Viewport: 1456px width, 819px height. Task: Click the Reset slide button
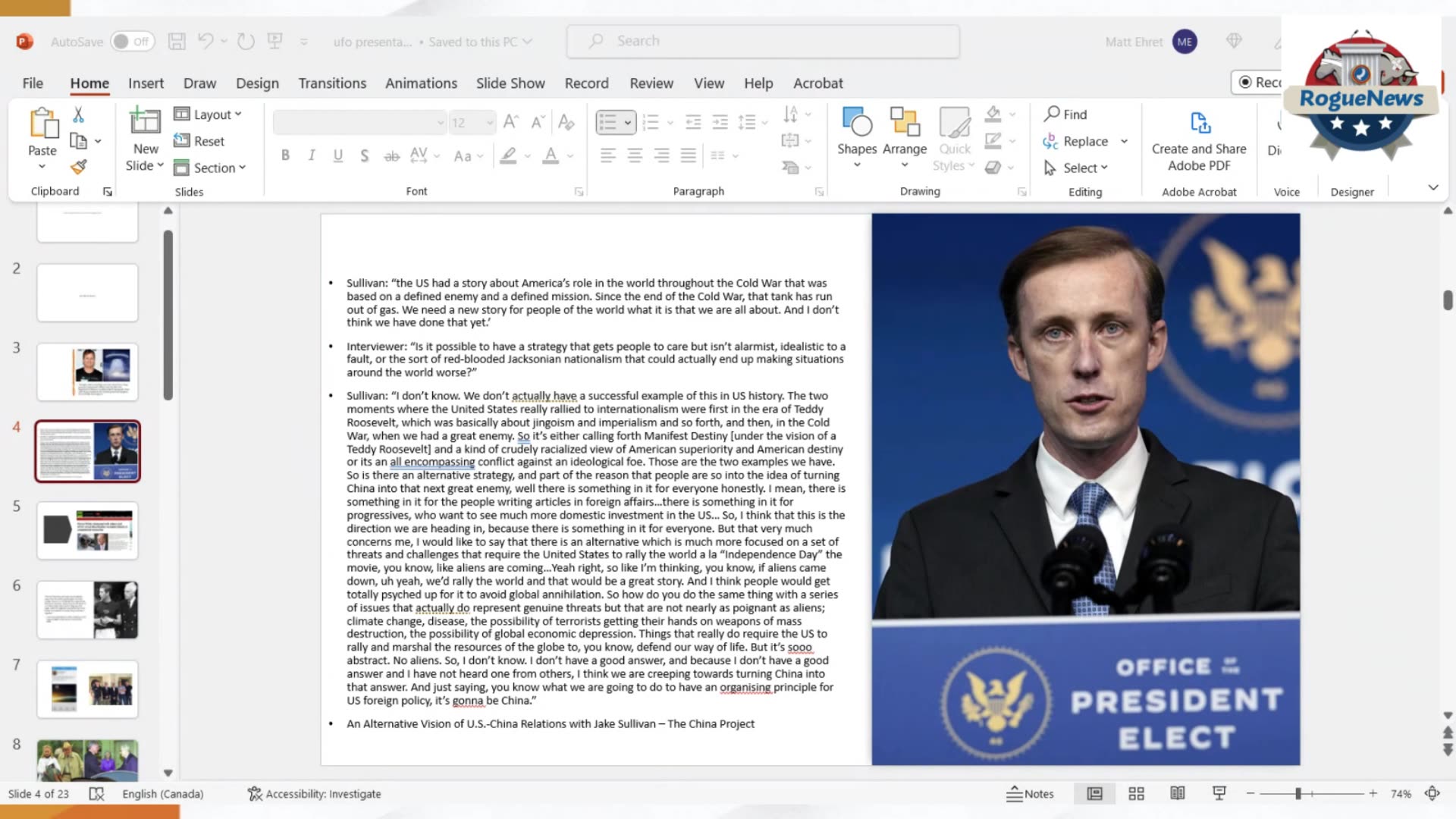199,141
